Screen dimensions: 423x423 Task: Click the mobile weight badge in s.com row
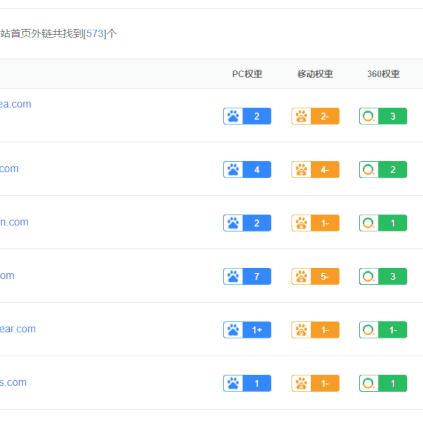click(315, 383)
